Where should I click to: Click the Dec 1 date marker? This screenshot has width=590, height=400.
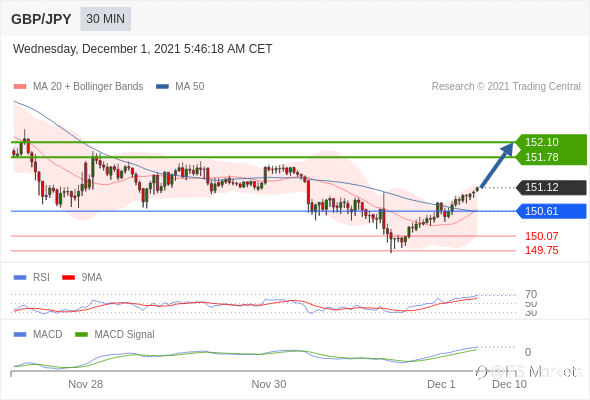click(x=441, y=384)
